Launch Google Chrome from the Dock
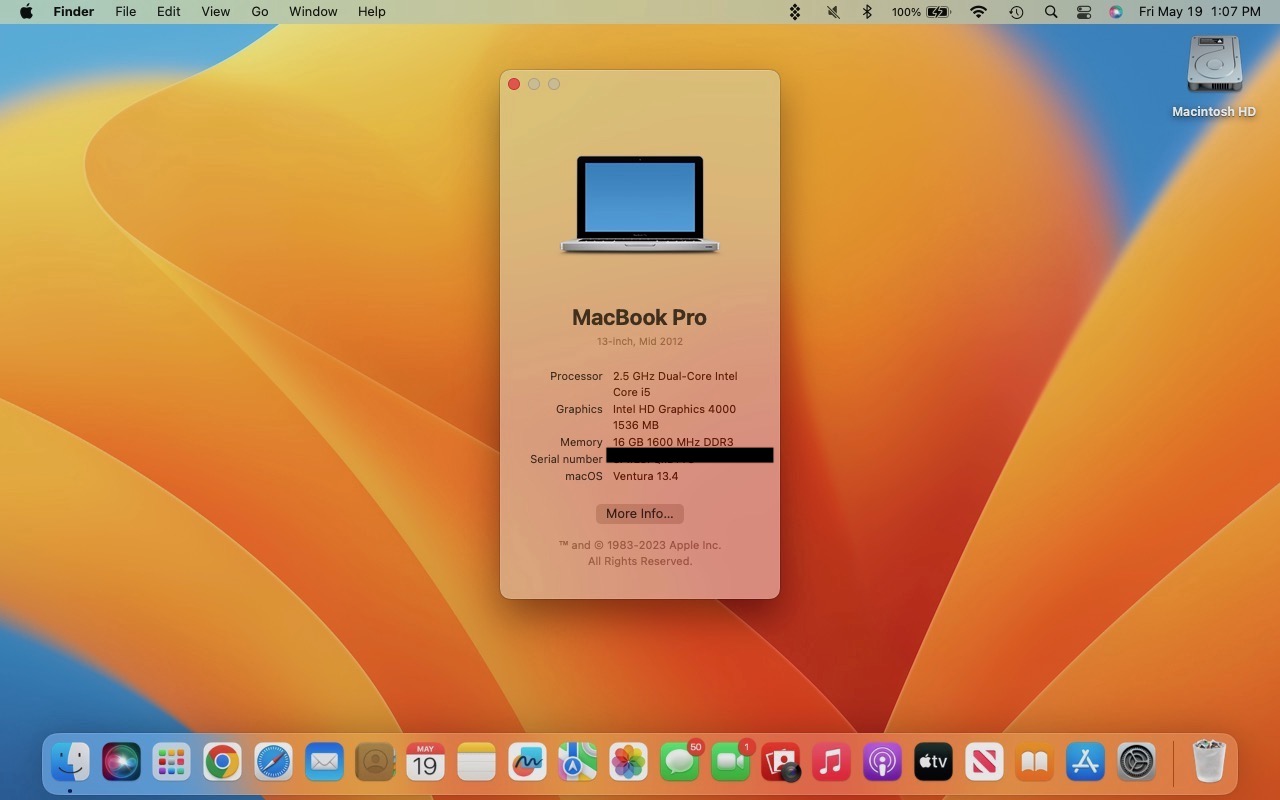Image resolution: width=1280 pixels, height=800 pixels. 223,763
